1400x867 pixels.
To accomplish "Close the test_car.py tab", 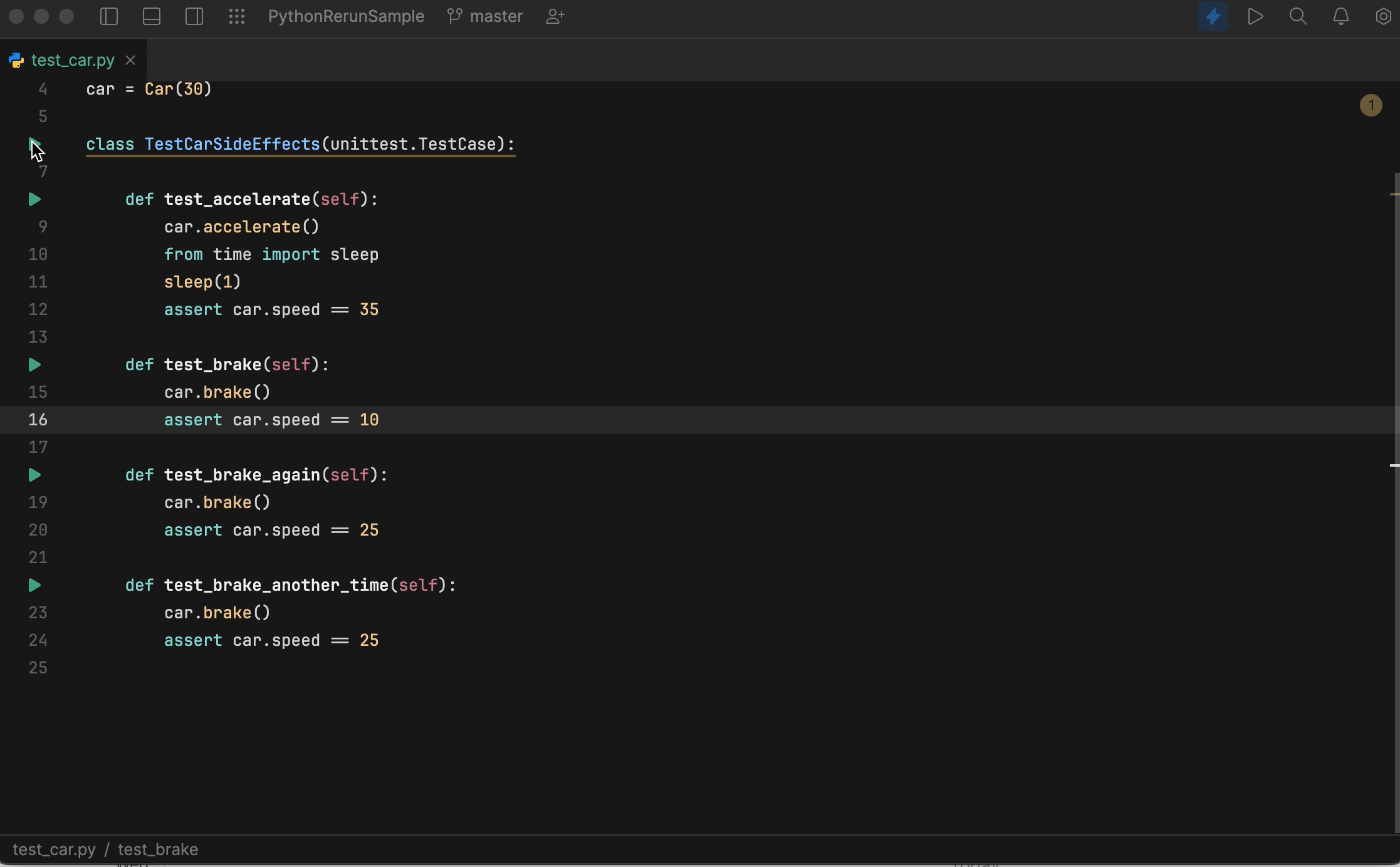I will [x=130, y=60].
